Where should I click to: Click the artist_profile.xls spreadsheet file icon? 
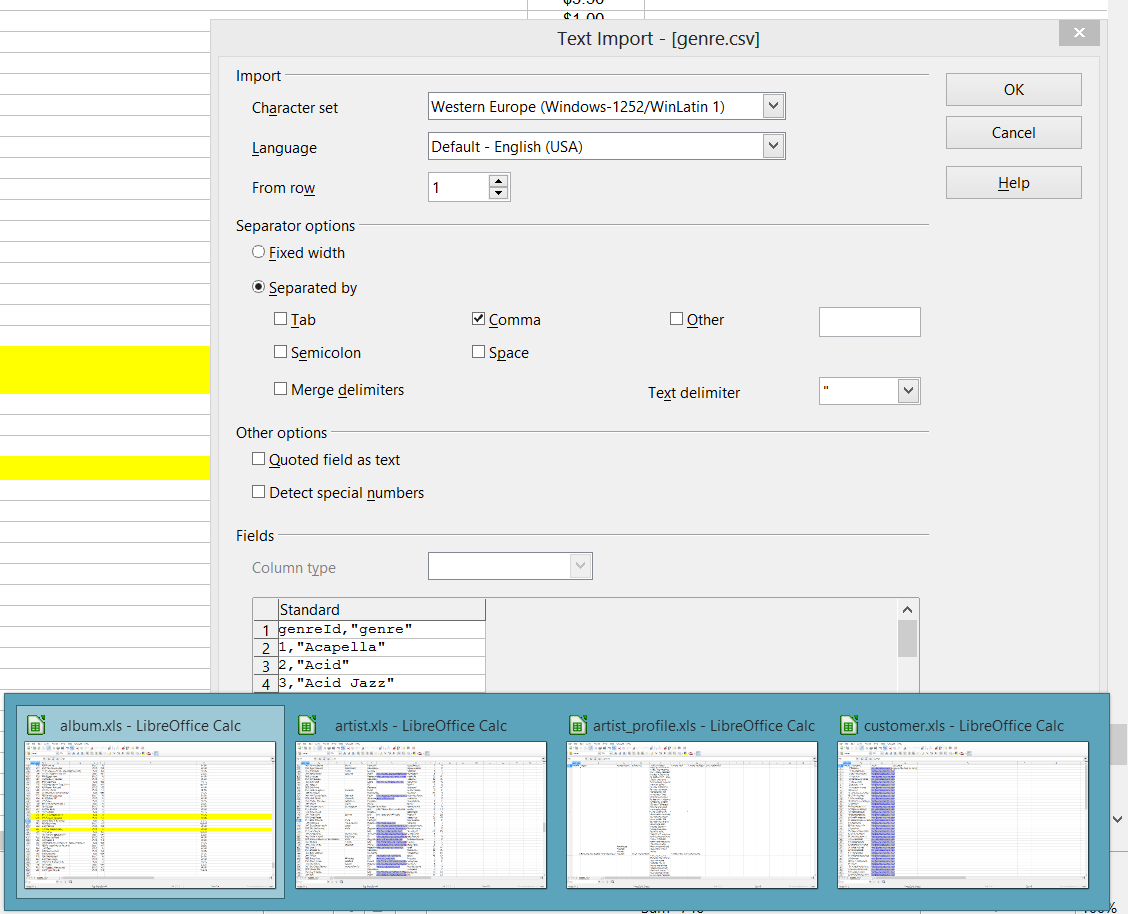point(578,725)
